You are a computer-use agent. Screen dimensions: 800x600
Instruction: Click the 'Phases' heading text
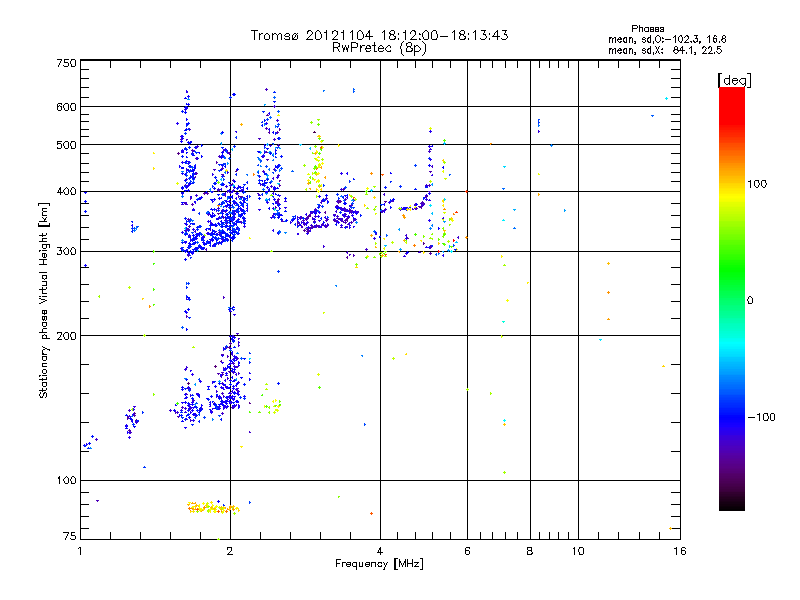tap(647, 29)
